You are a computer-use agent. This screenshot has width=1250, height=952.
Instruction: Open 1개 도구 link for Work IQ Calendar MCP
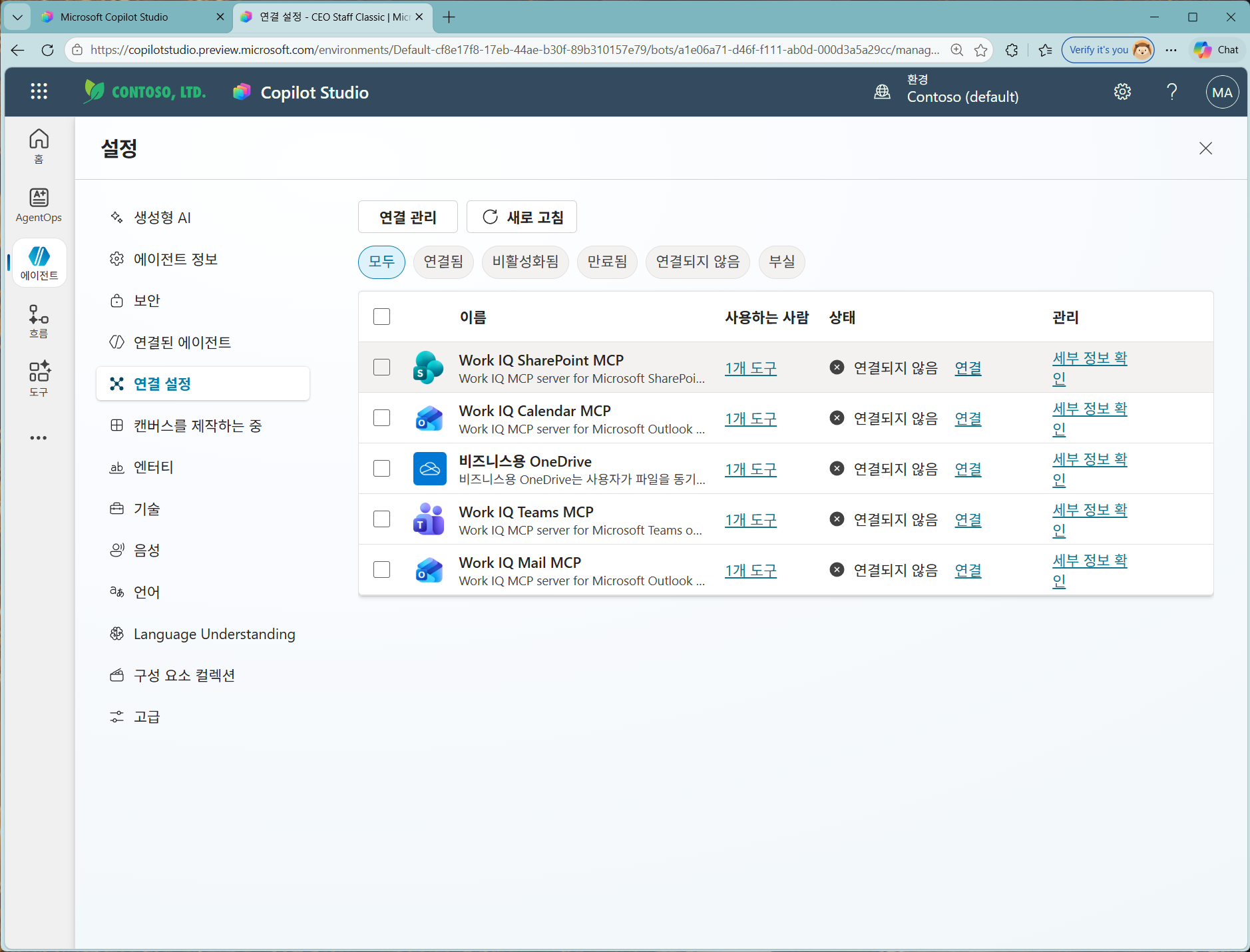751,419
